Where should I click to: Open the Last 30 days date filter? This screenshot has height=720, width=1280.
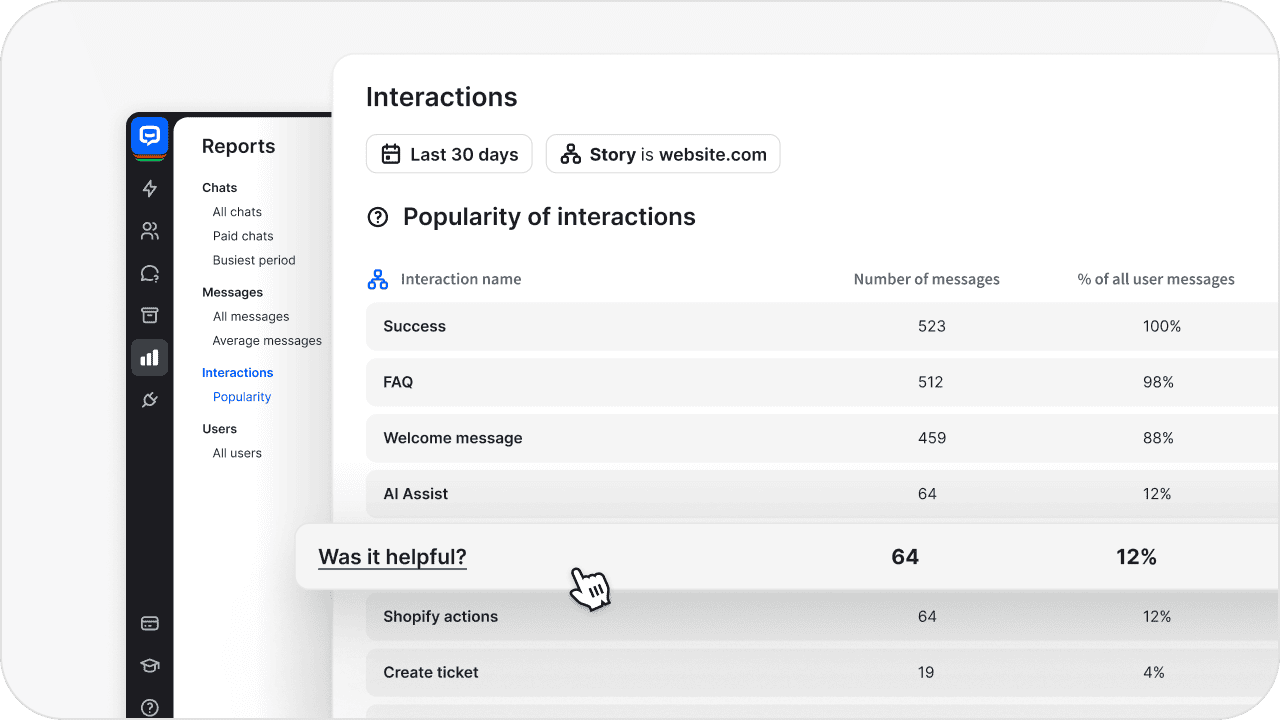pos(448,154)
